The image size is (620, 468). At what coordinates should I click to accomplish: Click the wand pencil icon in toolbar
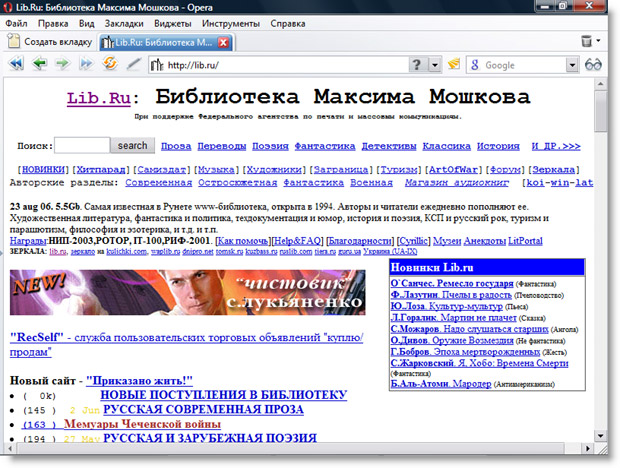tap(134, 64)
